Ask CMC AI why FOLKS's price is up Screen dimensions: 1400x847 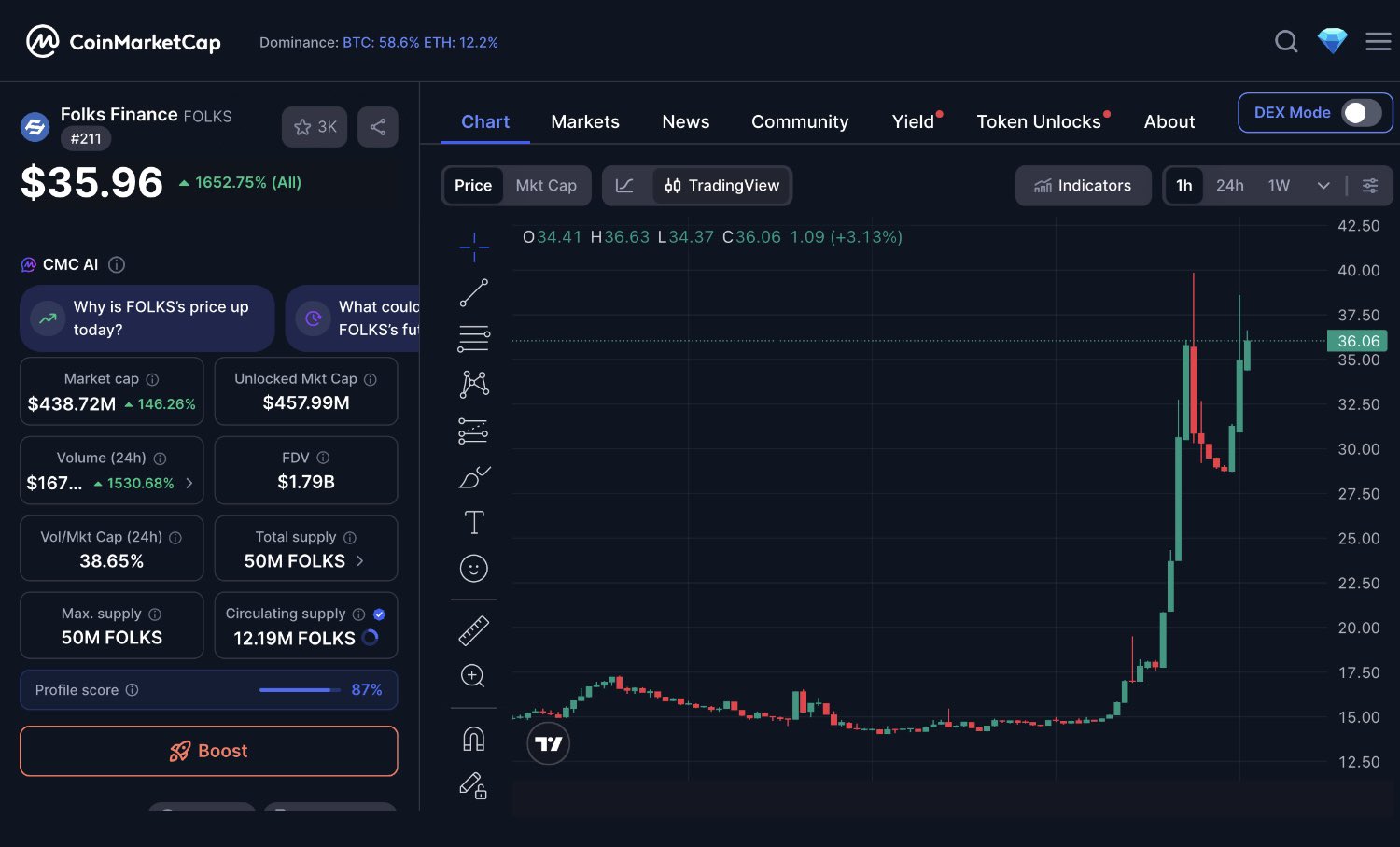[147, 318]
